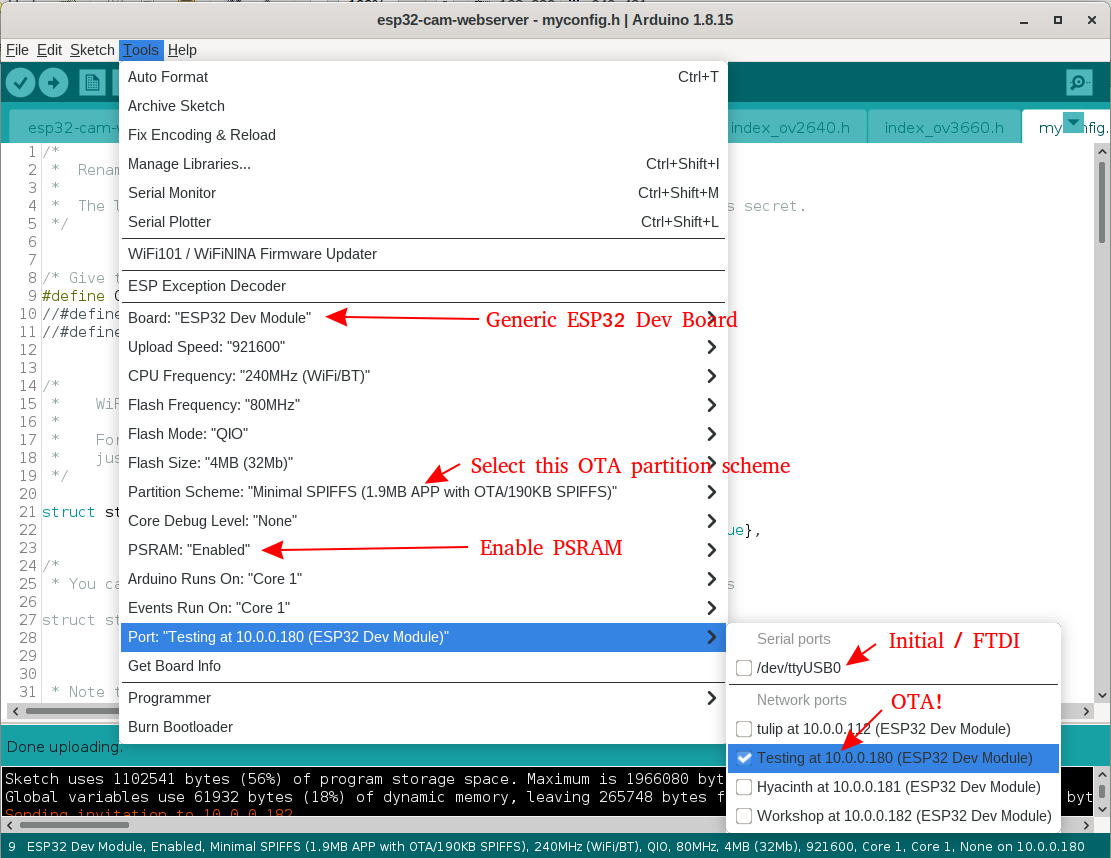This screenshot has height=858, width=1111.
Task: Choose Archive Sketch menu entry
Action: click(423, 106)
